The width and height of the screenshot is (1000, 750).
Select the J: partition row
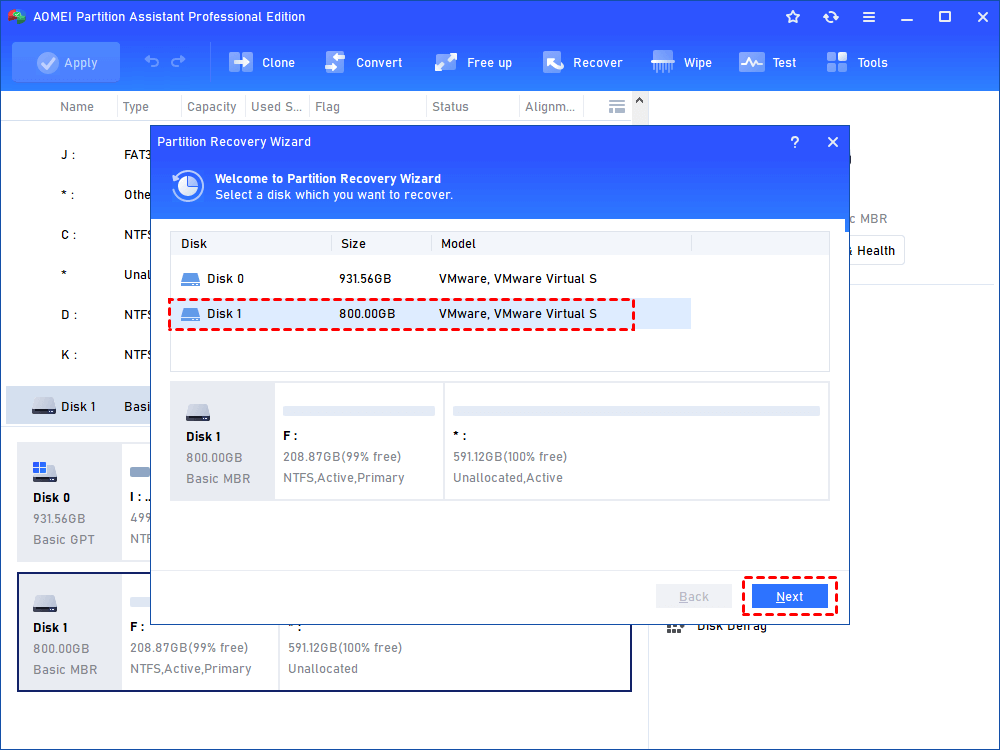pyautogui.click(x=78, y=155)
